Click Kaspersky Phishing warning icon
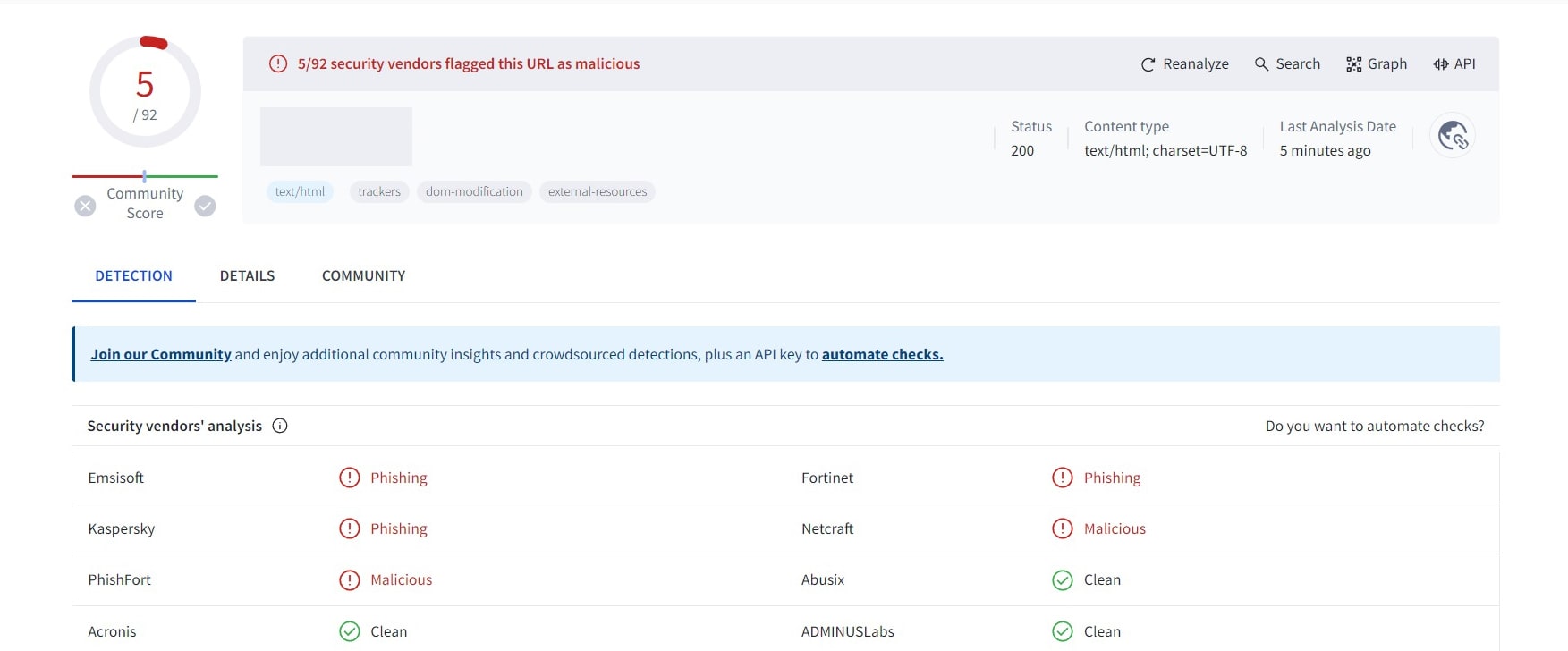The width and height of the screenshot is (1568, 651). 350,528
